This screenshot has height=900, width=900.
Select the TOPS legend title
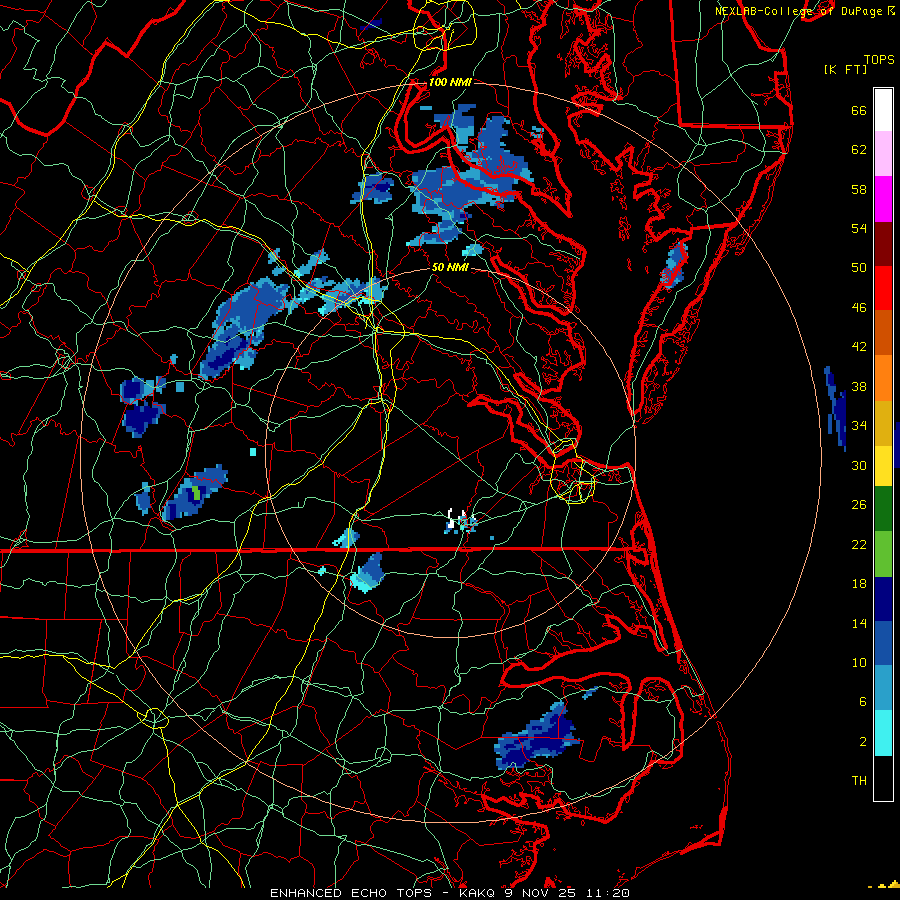pyautogui.click(x=879, y=60)
